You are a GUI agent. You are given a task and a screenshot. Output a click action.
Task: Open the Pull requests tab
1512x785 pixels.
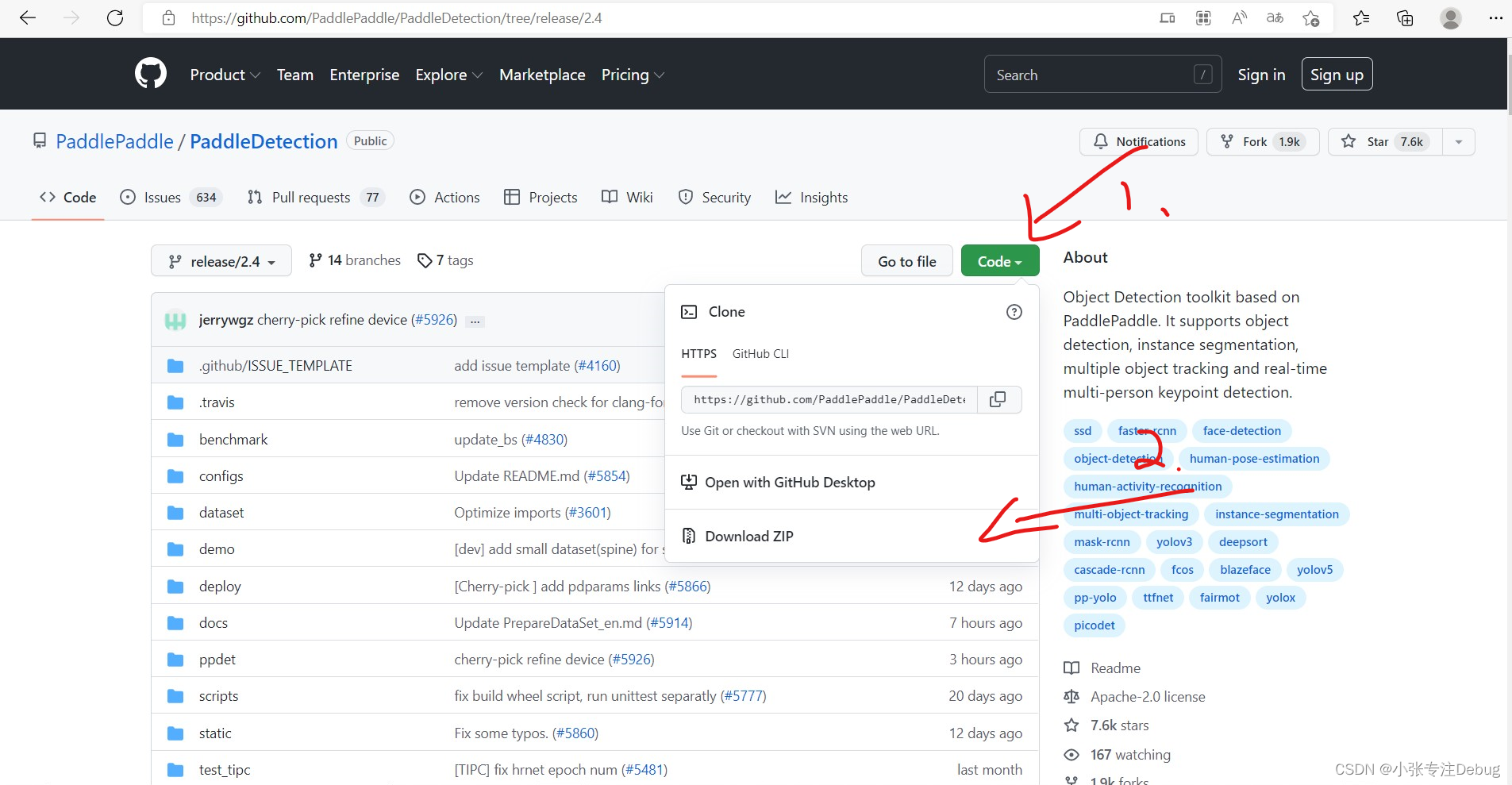coord(316,198)
